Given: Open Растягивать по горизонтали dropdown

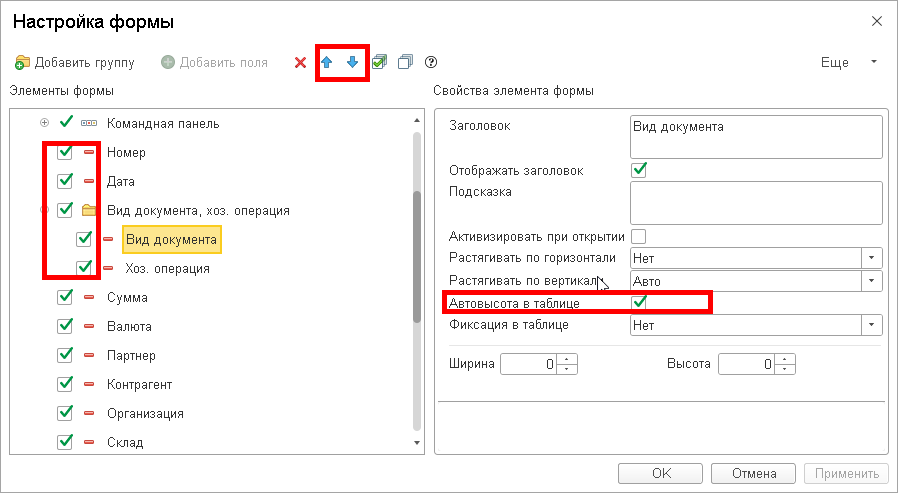Looking at the screenshot, I should coord(873,258).
